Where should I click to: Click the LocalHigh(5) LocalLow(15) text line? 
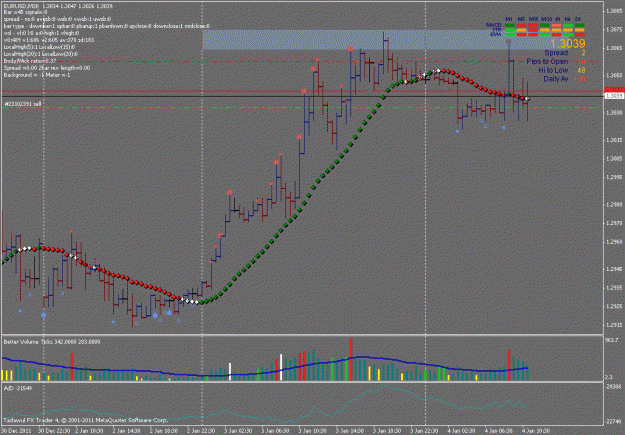click(39, 47)
